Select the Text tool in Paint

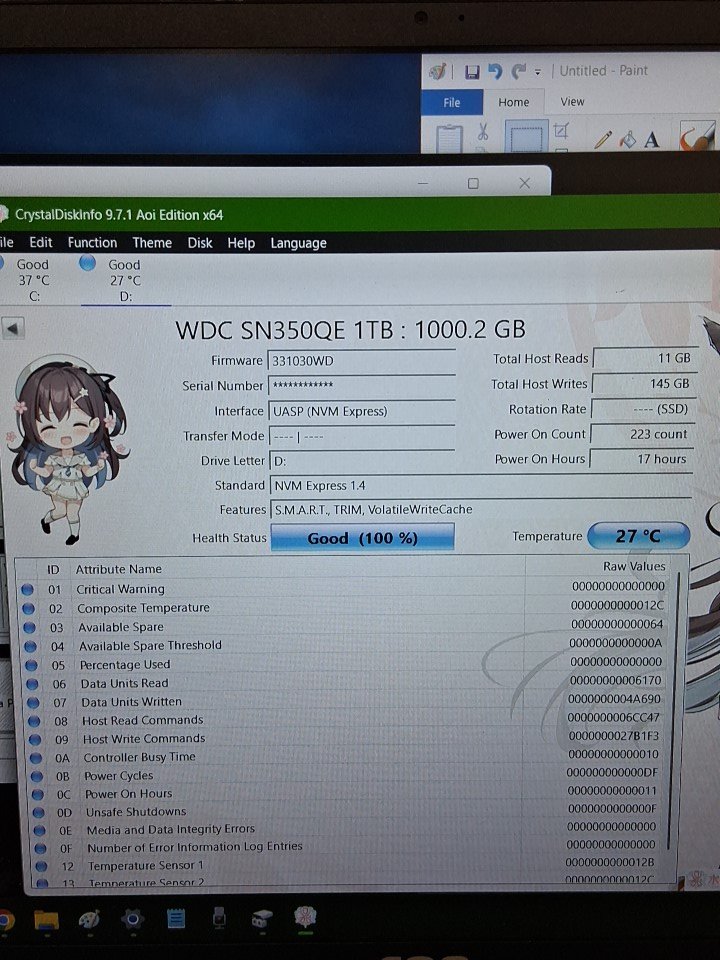(651, 140)
